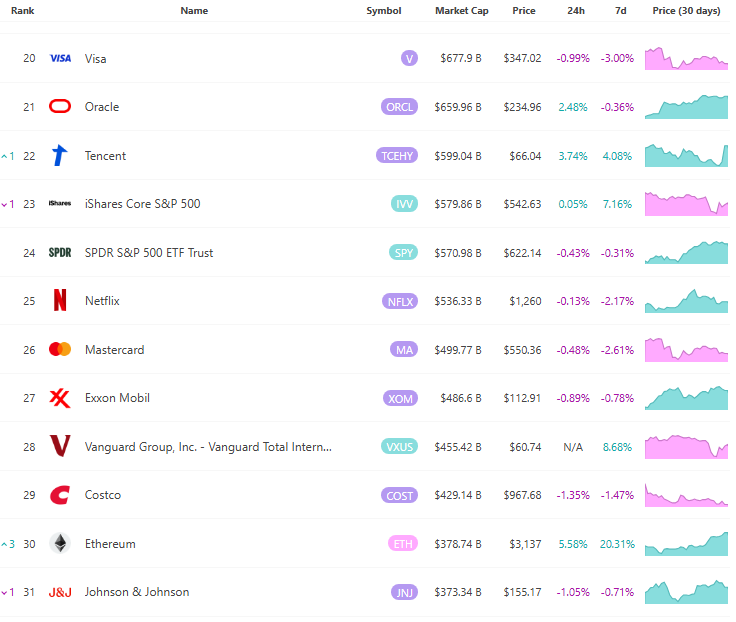This screenshot has width=736, height=622.
Task: Open Ethereum 30-day price chart
Action: pyautogui.click(x=686, y=544)
